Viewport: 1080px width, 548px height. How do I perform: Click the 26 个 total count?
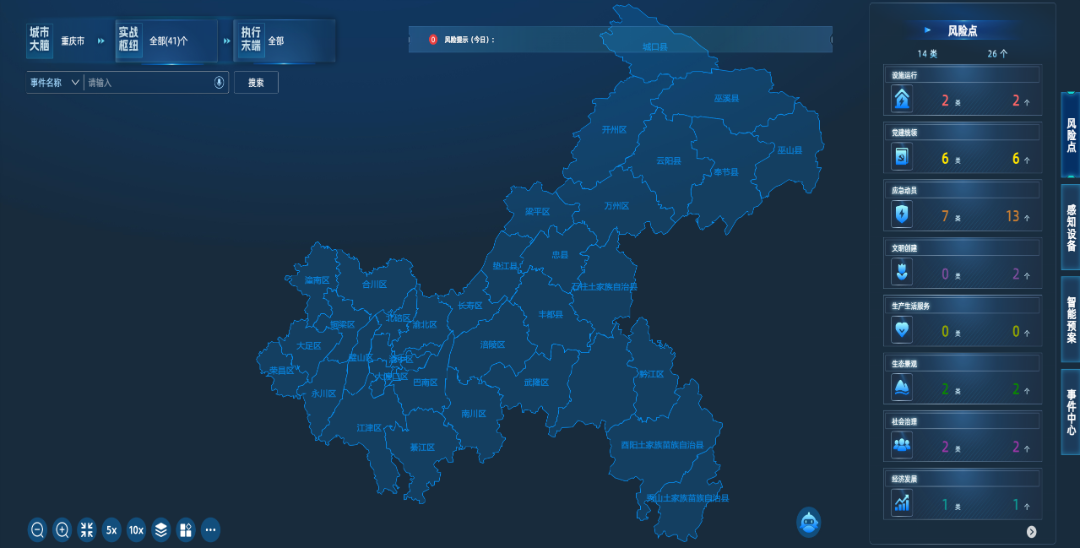click(x=997, y=54)
